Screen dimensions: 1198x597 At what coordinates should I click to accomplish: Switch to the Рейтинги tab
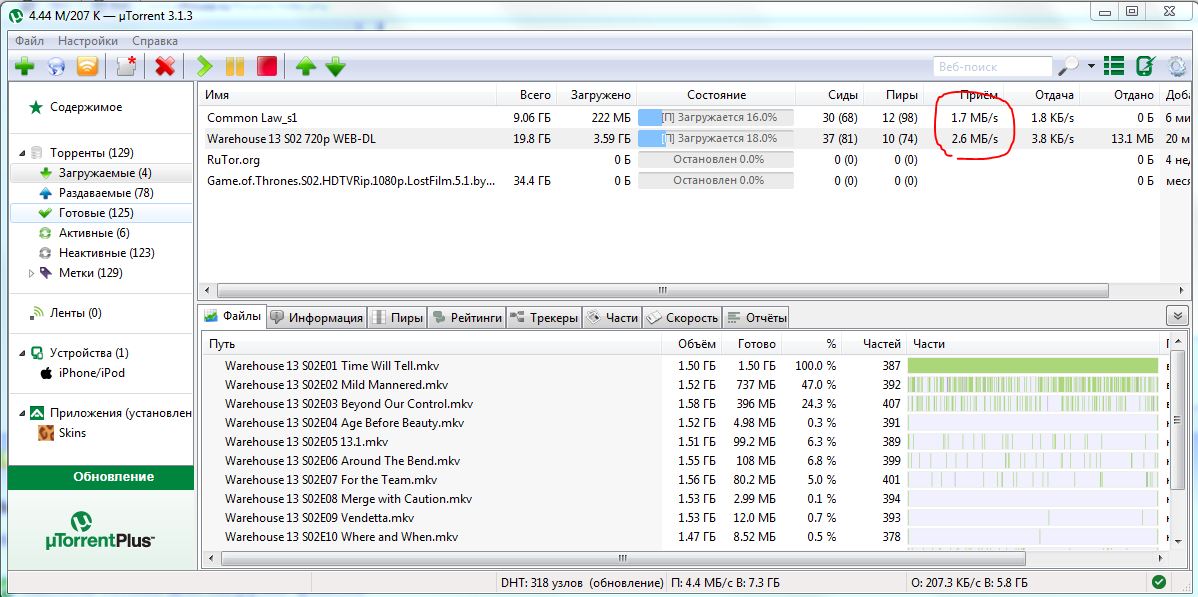point(466,318)
